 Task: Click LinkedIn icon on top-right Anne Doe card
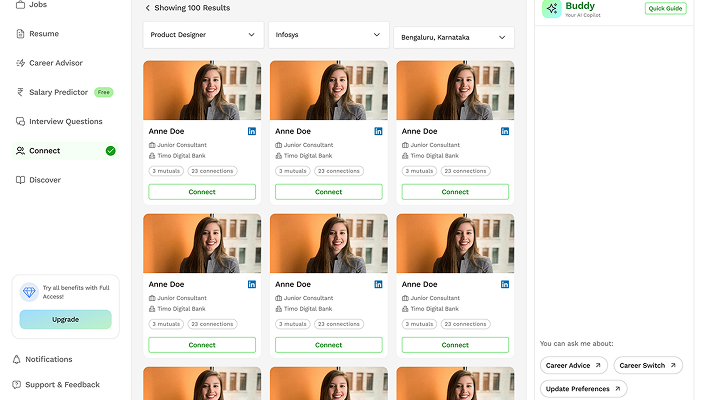(x=505, y=131)
